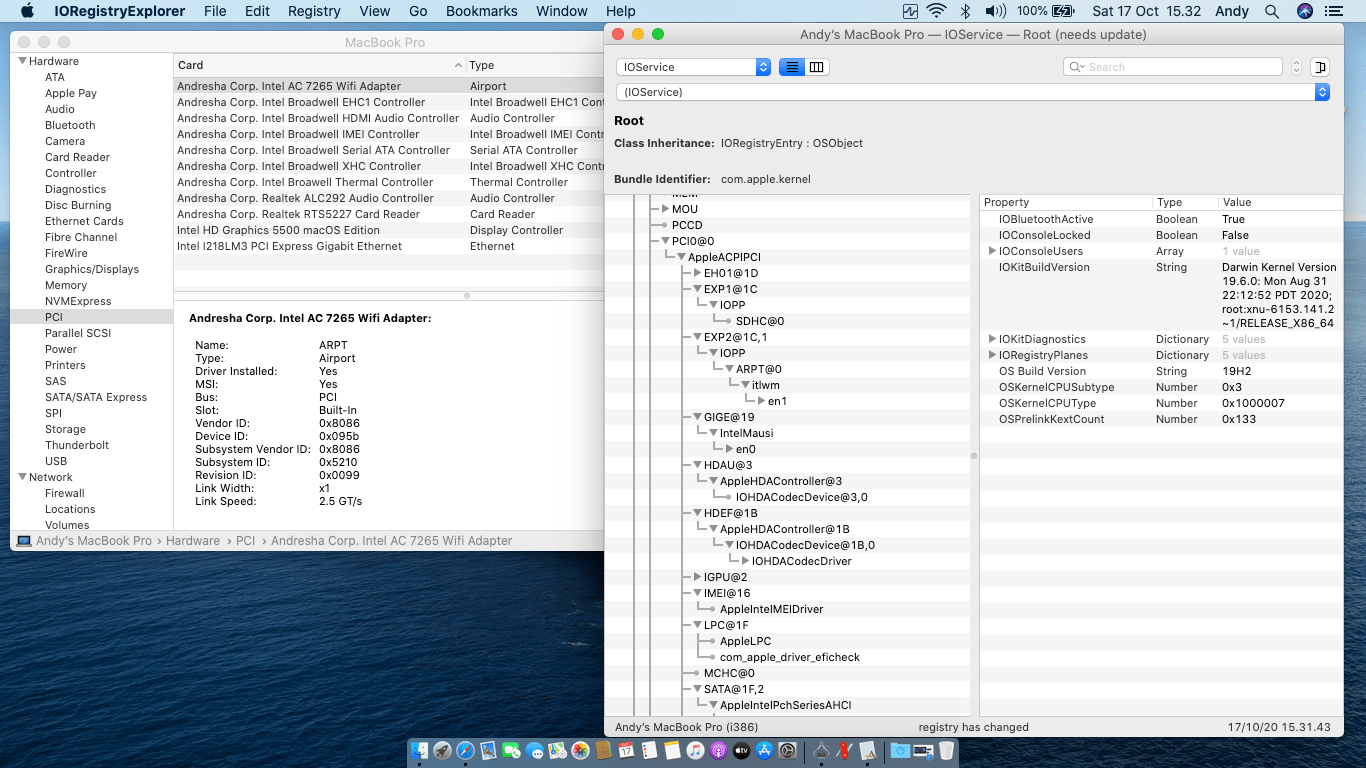This screenshot has width=1366, height=768.
Task: Expand the IGPU@2 tree node
Action: [697, 577]
